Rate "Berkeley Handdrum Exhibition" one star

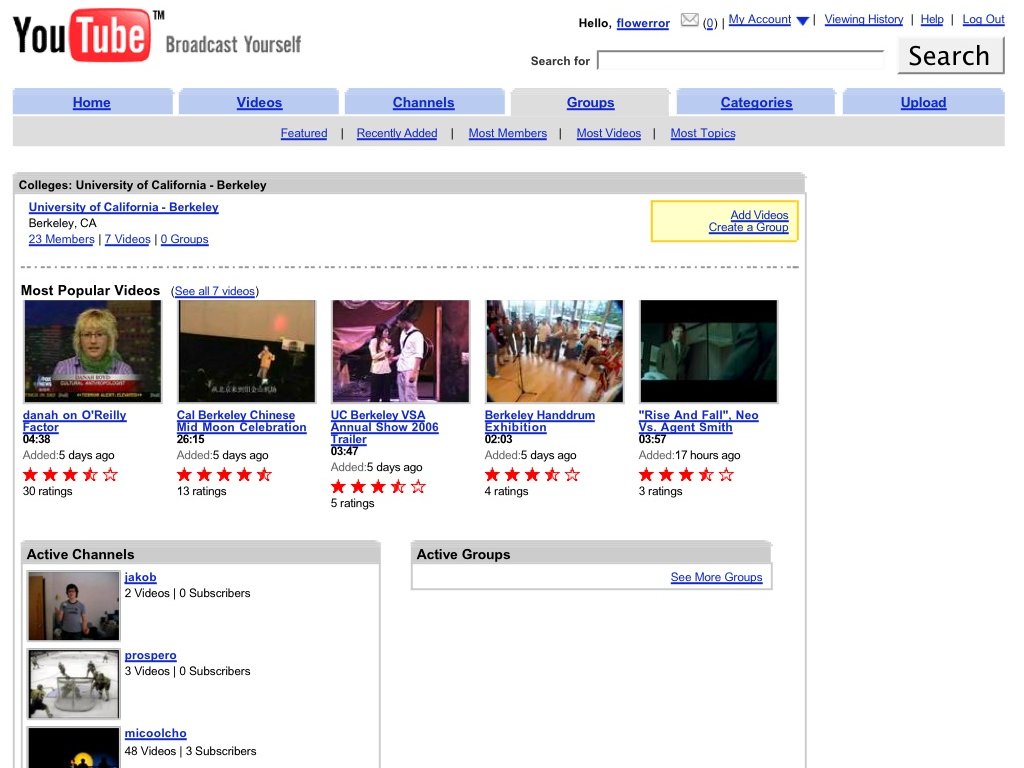(x=492, y=474)
